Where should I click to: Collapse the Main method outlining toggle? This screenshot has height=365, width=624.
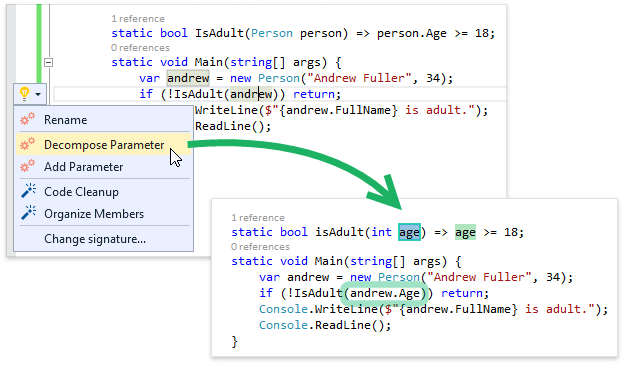(48, 62)
